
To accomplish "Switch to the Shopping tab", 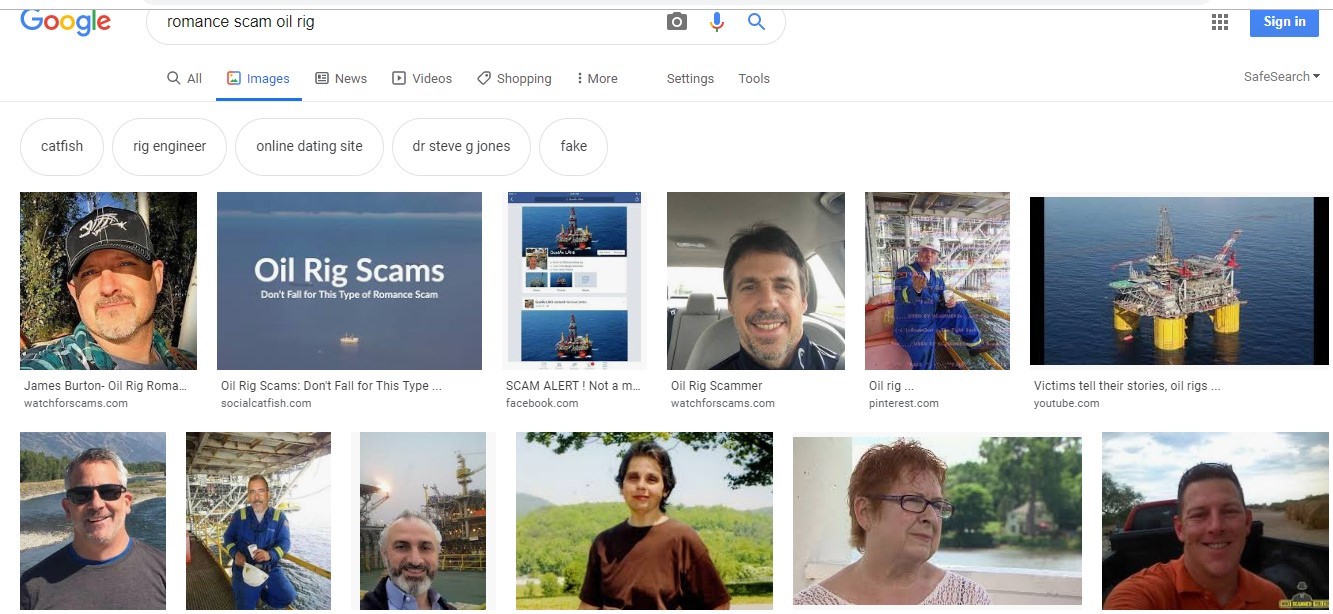I will (514, 79).
